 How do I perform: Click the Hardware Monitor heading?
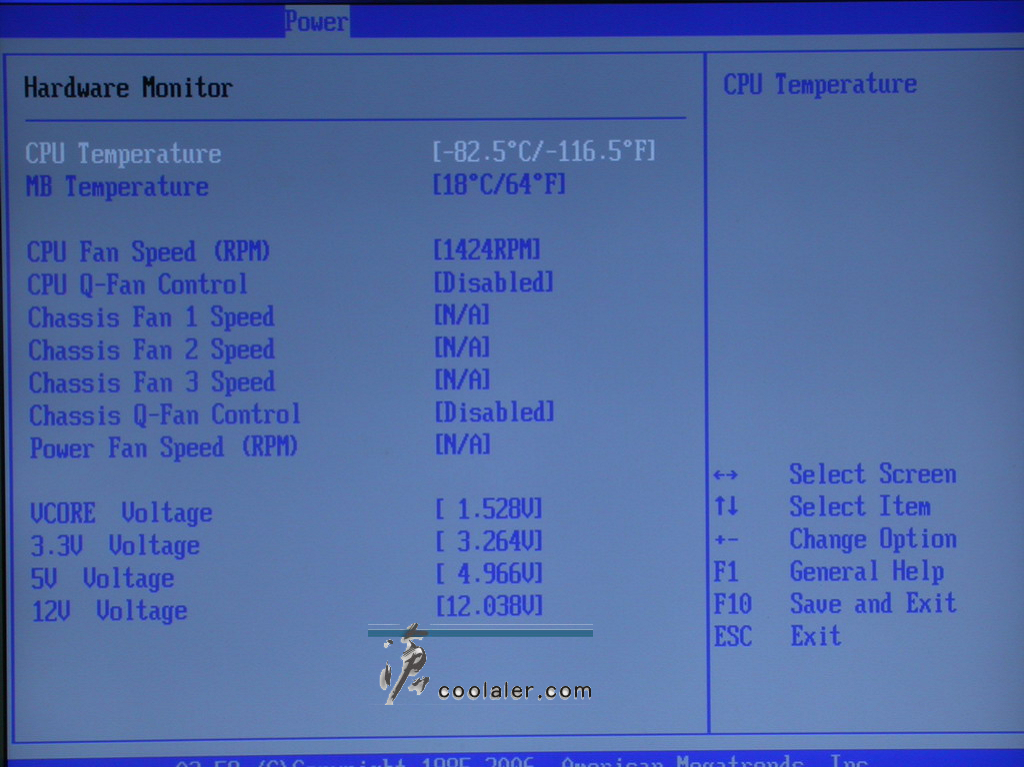point(128,88)
